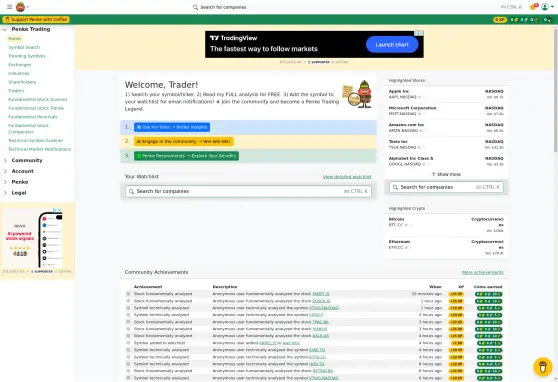Open Symbol Search in the sidebar

point(24,47)
